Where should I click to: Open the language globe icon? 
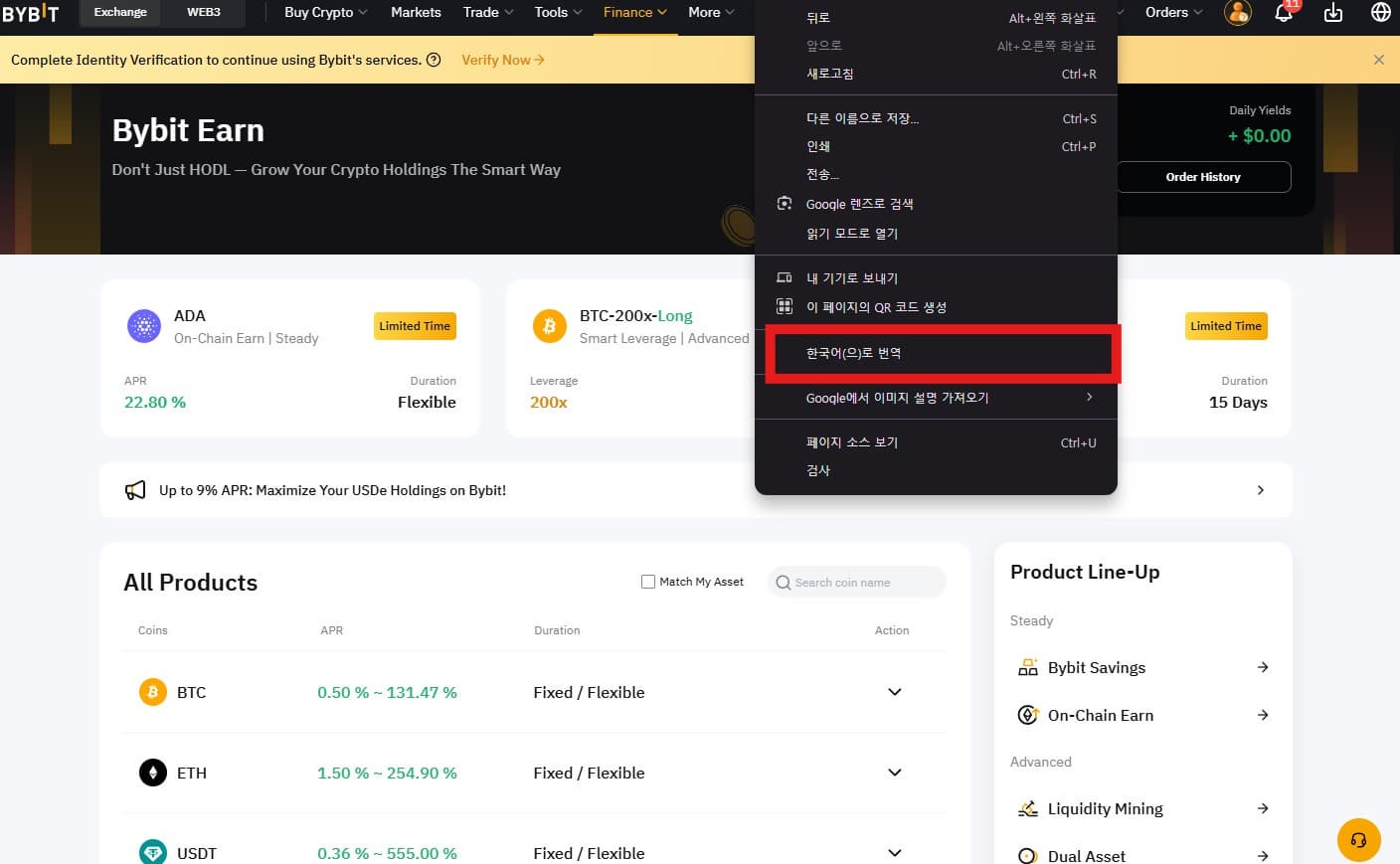[x=1381, y=13]
